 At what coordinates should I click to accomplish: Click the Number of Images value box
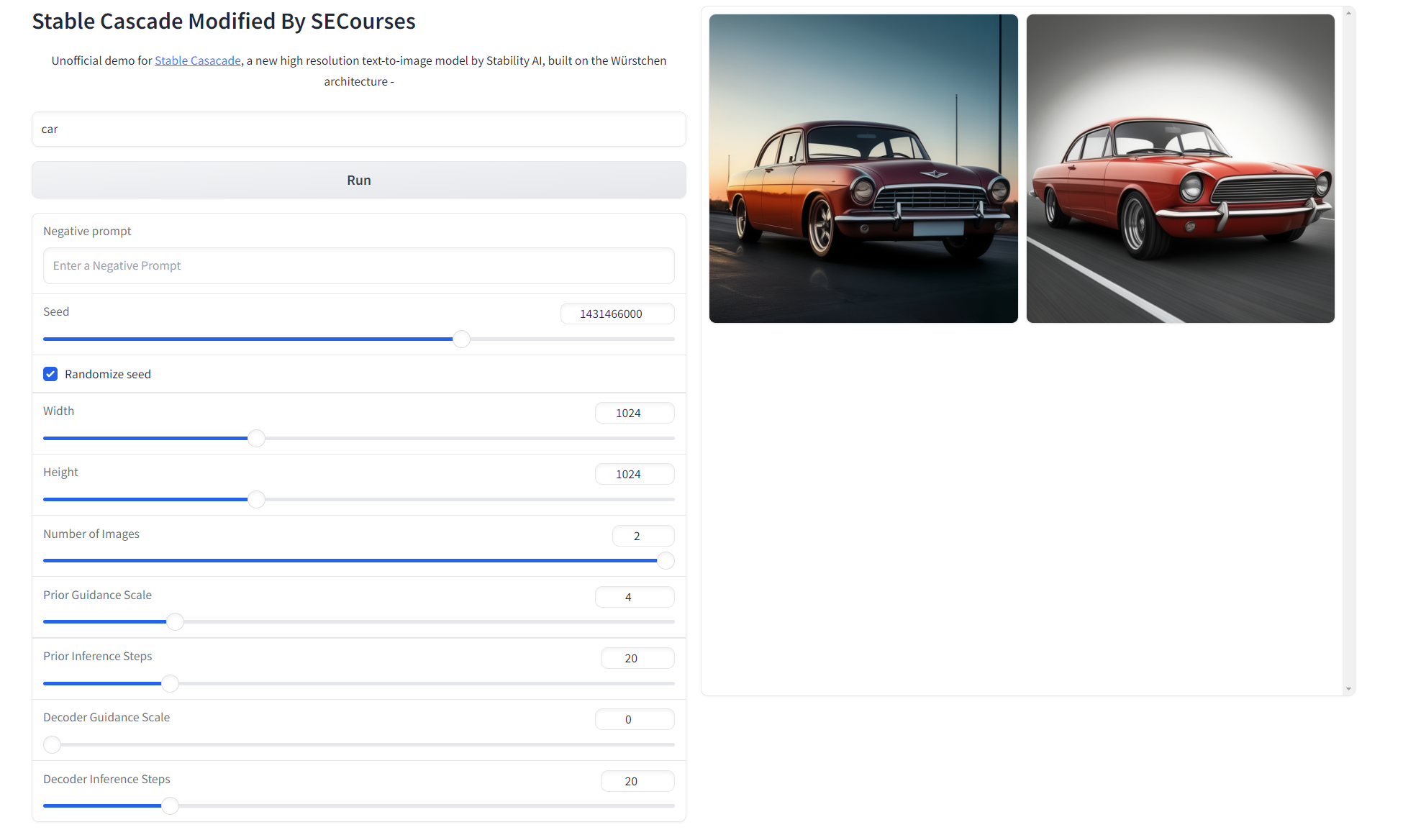click(643, 536)
